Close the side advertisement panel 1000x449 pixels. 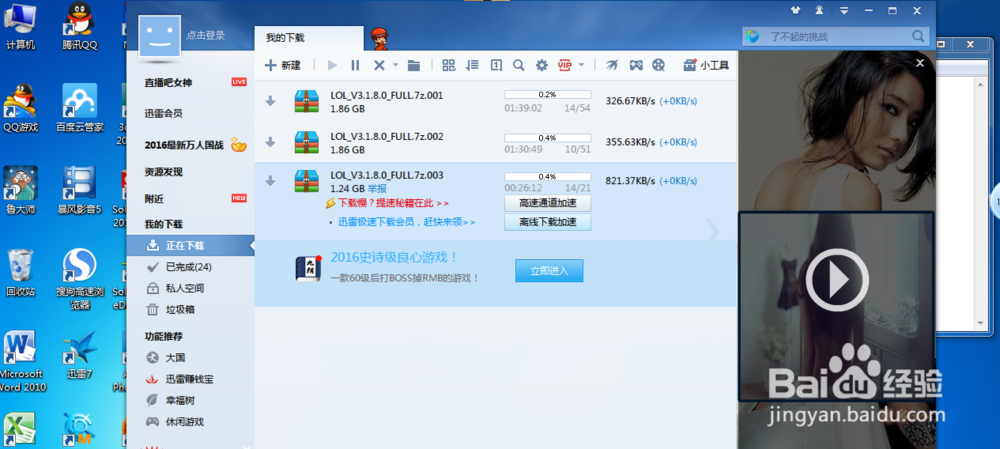point(920,63)
